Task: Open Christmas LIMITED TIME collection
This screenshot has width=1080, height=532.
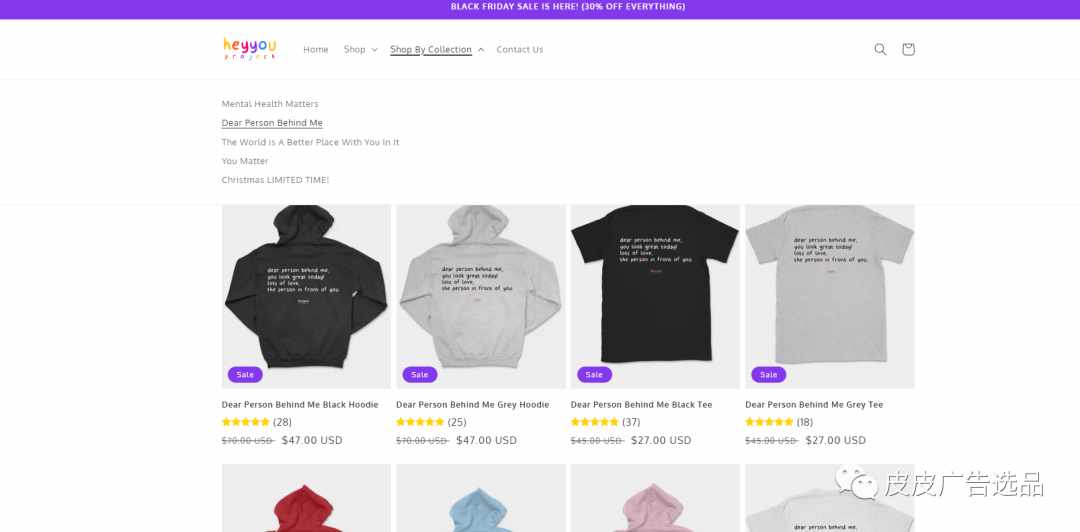Action: point(275,180)
